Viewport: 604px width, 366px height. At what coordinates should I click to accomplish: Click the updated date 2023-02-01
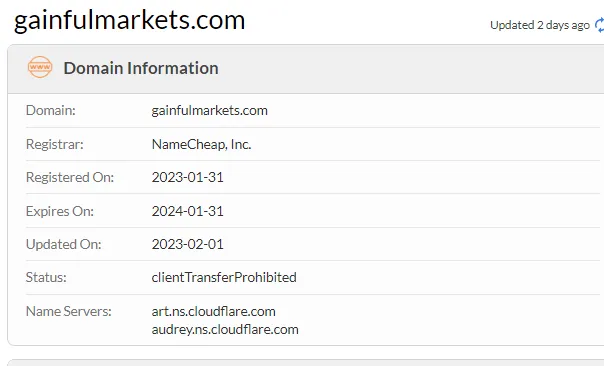188,244
